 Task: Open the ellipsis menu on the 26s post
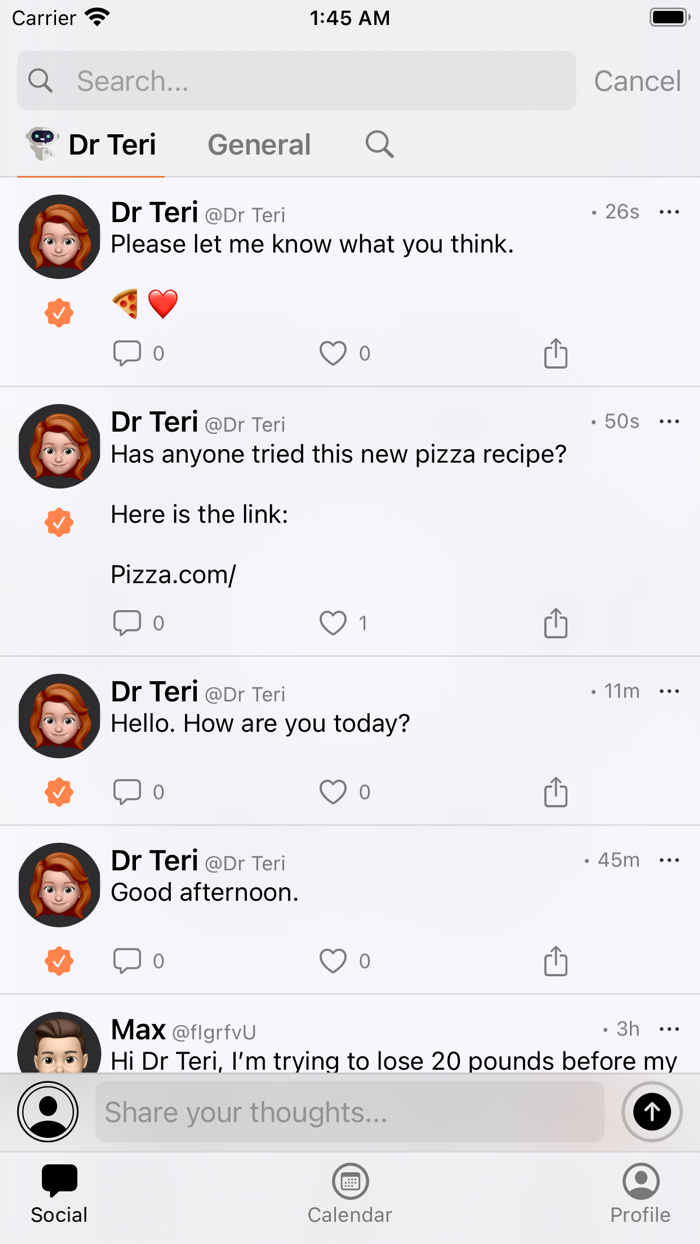pos(669,211)
